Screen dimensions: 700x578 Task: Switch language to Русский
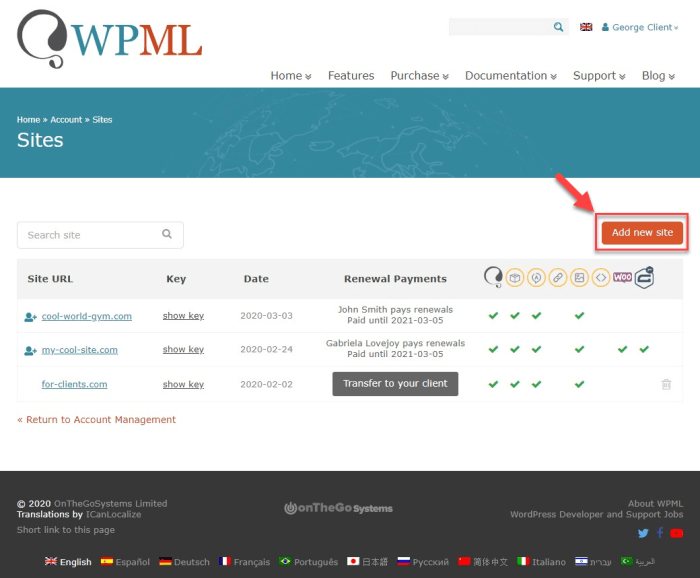coord(423,561)
